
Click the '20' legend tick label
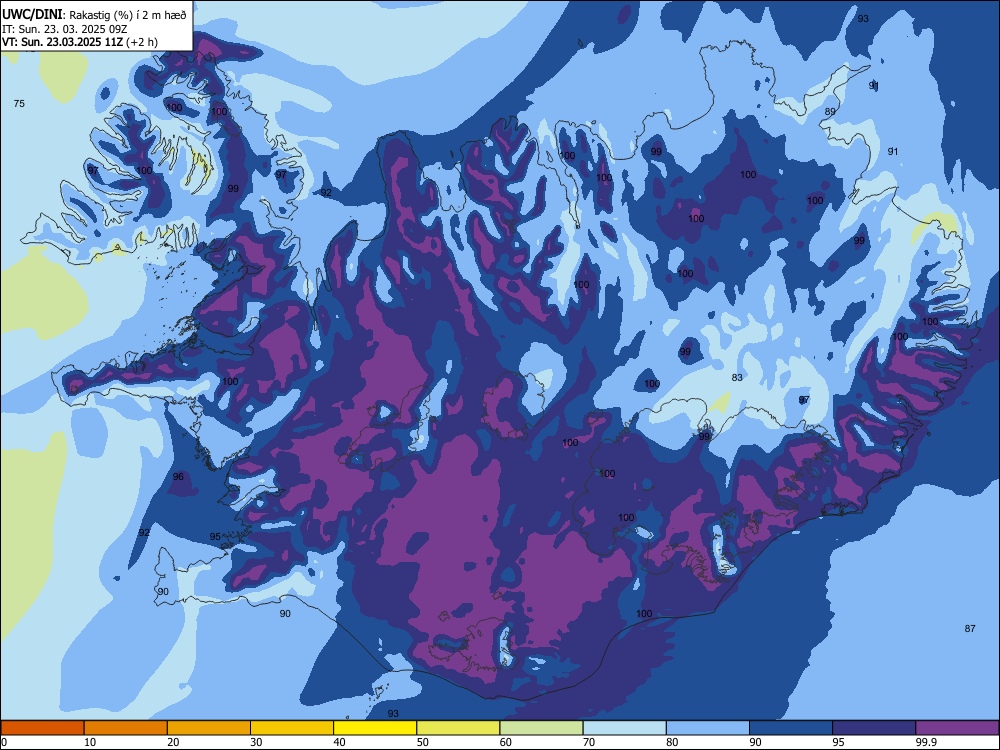tap(173, 742)
